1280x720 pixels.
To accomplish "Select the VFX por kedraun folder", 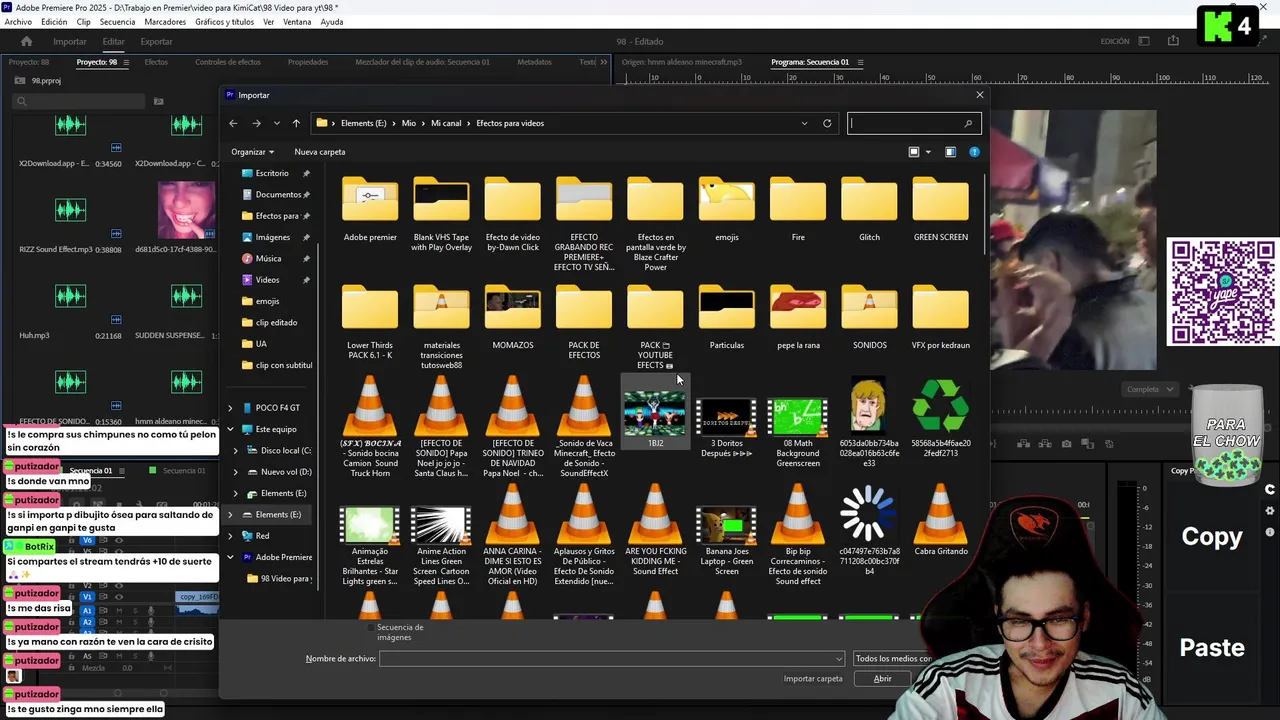I will pos(940,318).
